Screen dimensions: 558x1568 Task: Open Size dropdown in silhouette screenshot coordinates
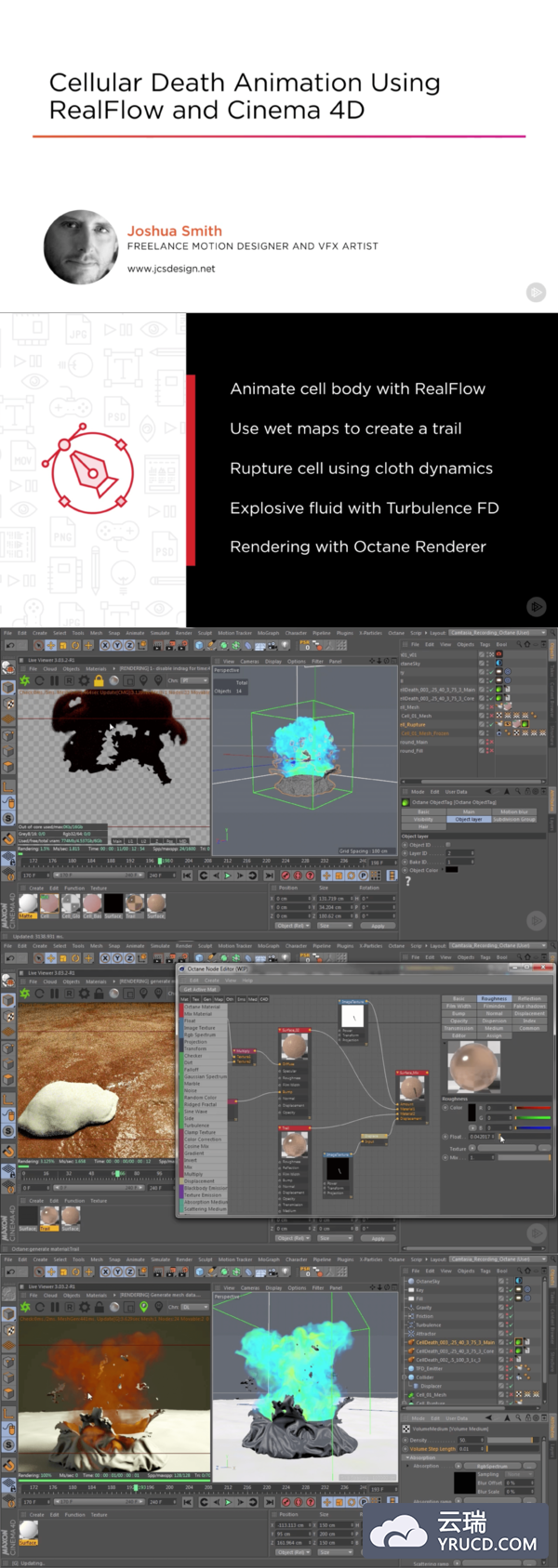pos(335,925)
